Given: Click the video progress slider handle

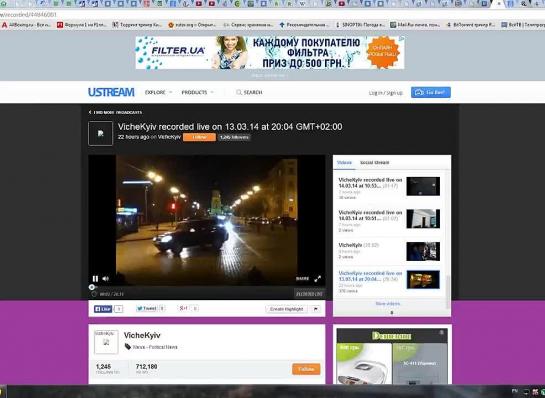Looking at the screenshot, I should tap(91, 287).
